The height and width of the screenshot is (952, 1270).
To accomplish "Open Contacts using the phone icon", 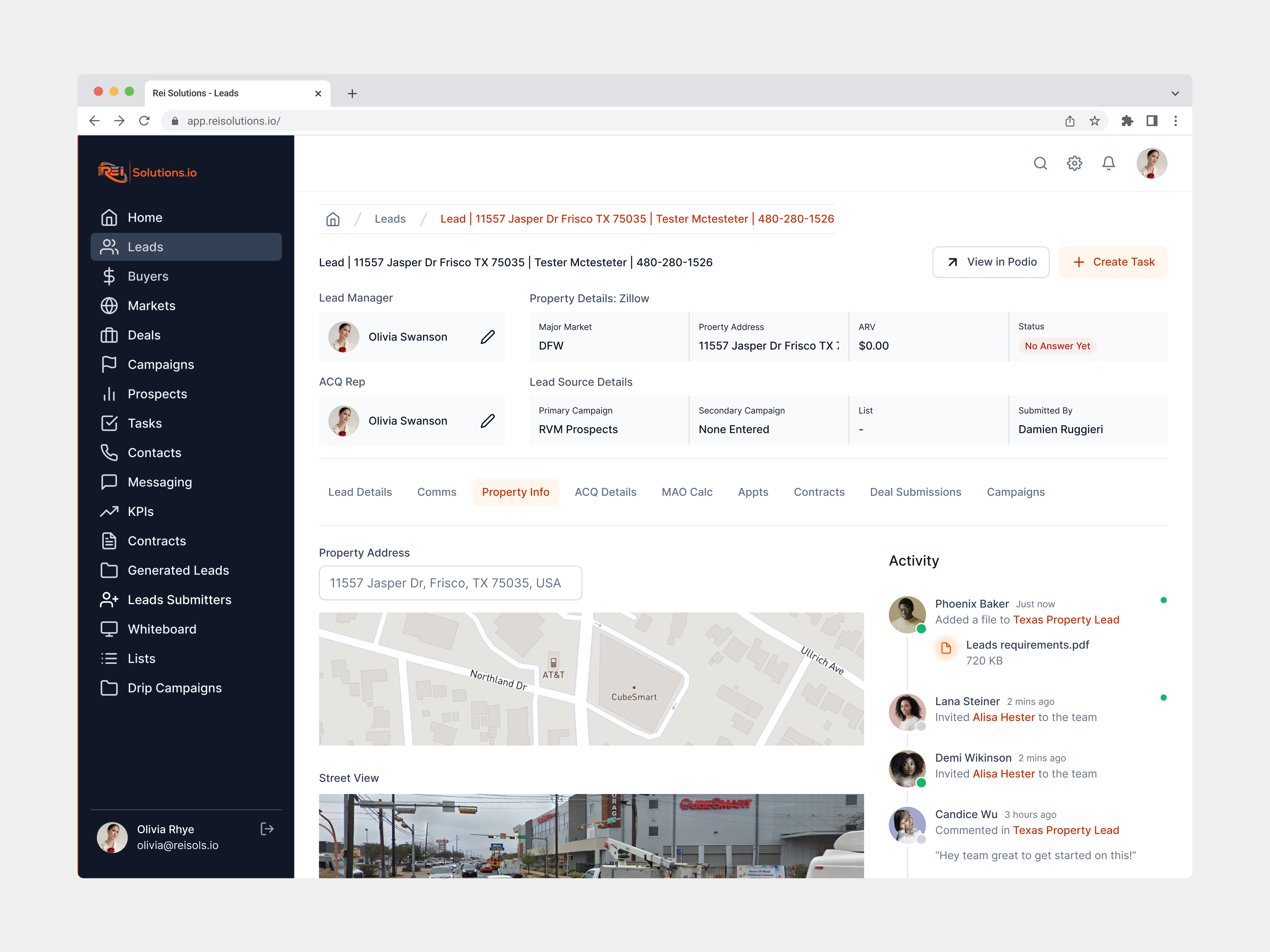I will [110, 453].
